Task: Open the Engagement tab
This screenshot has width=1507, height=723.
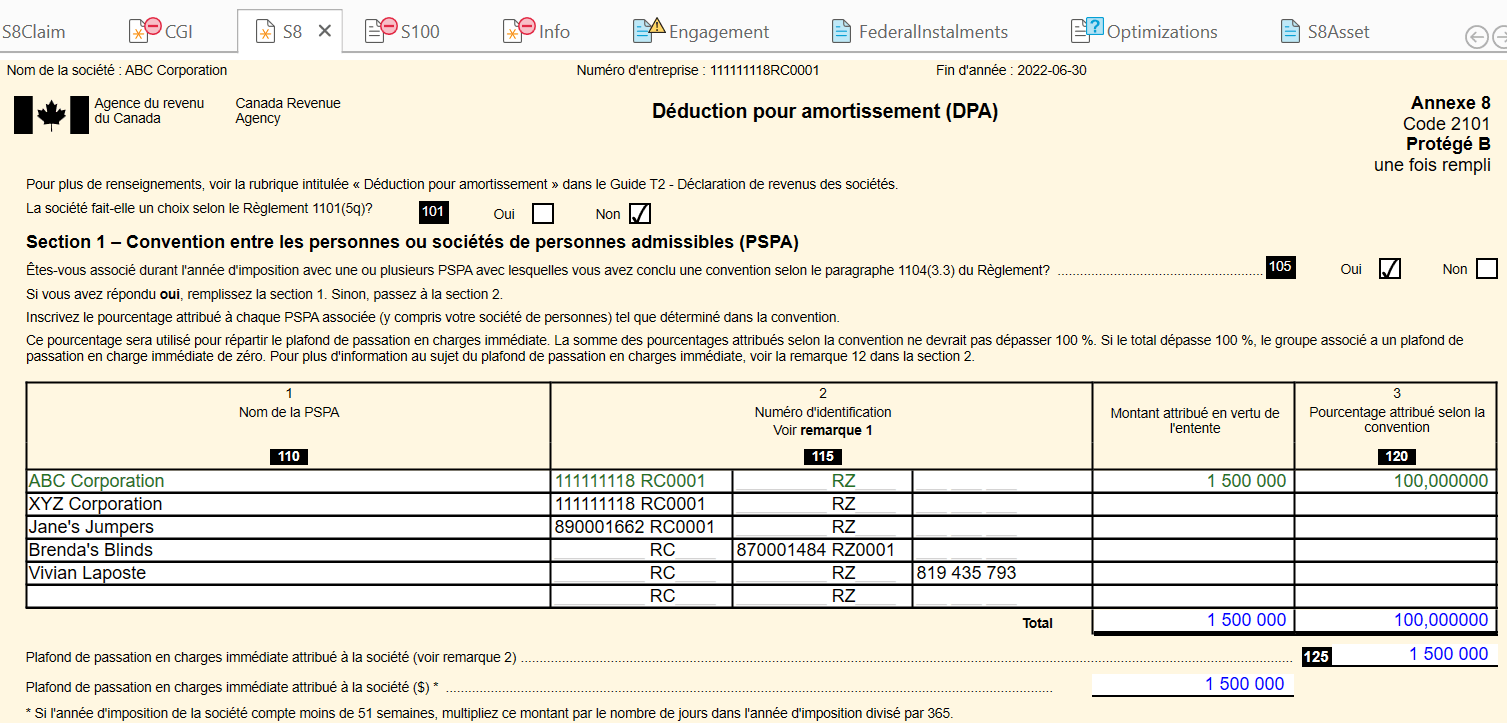Action: point(700,31)
